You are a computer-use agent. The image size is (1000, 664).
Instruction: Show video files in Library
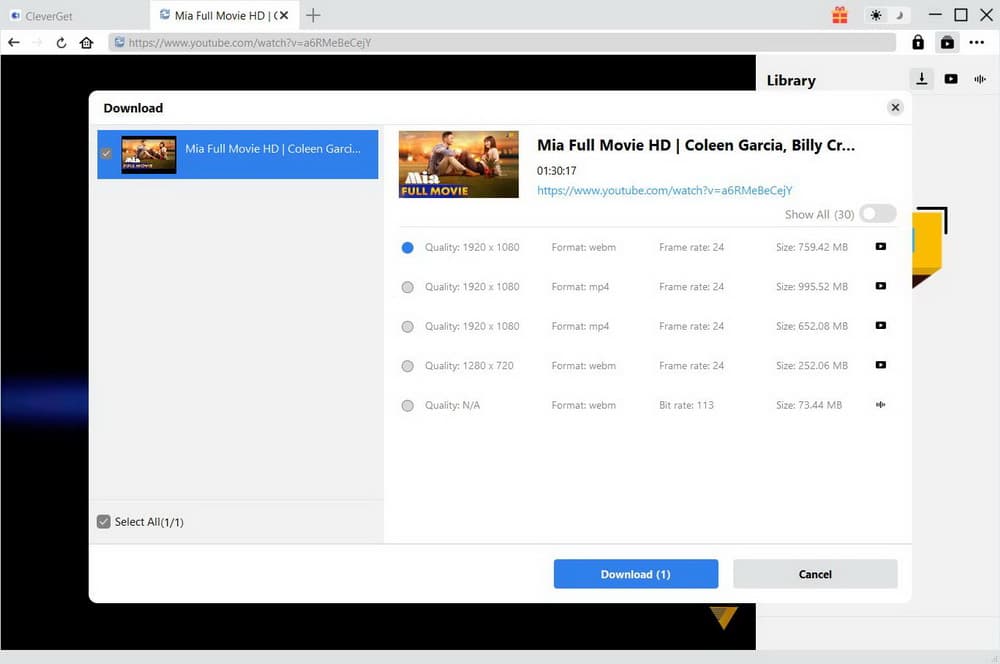point(951,79)
